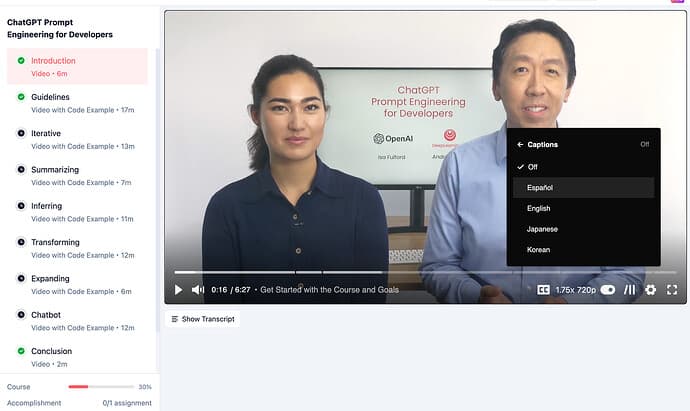Viewport: 690px width, 411px height.
Task: Click the Accomplishment label
Action: (34, 403)
